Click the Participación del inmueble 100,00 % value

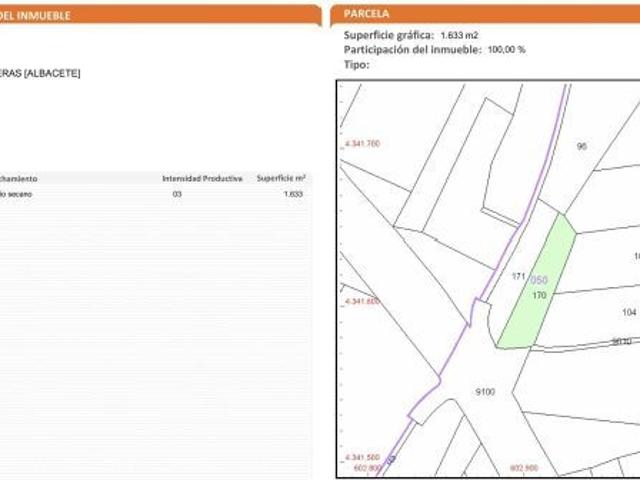point(507,50)
